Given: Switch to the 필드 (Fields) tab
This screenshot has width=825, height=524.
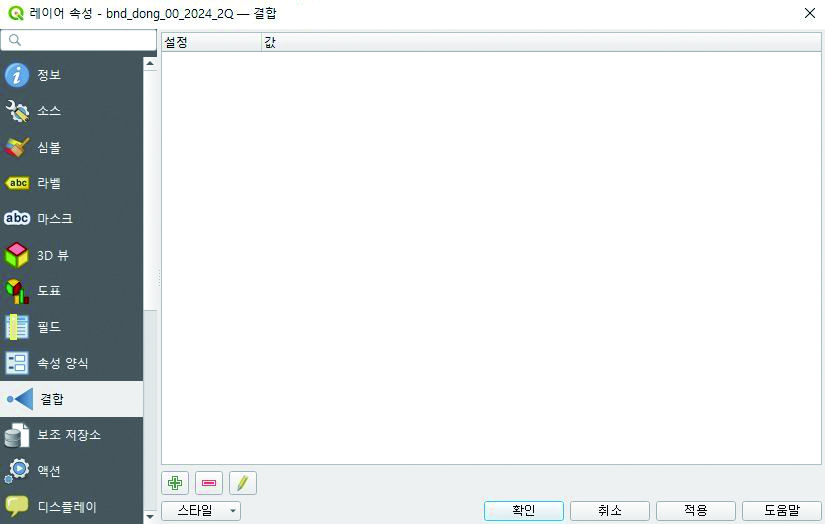Looking at the screenshot, I should 49,327.
